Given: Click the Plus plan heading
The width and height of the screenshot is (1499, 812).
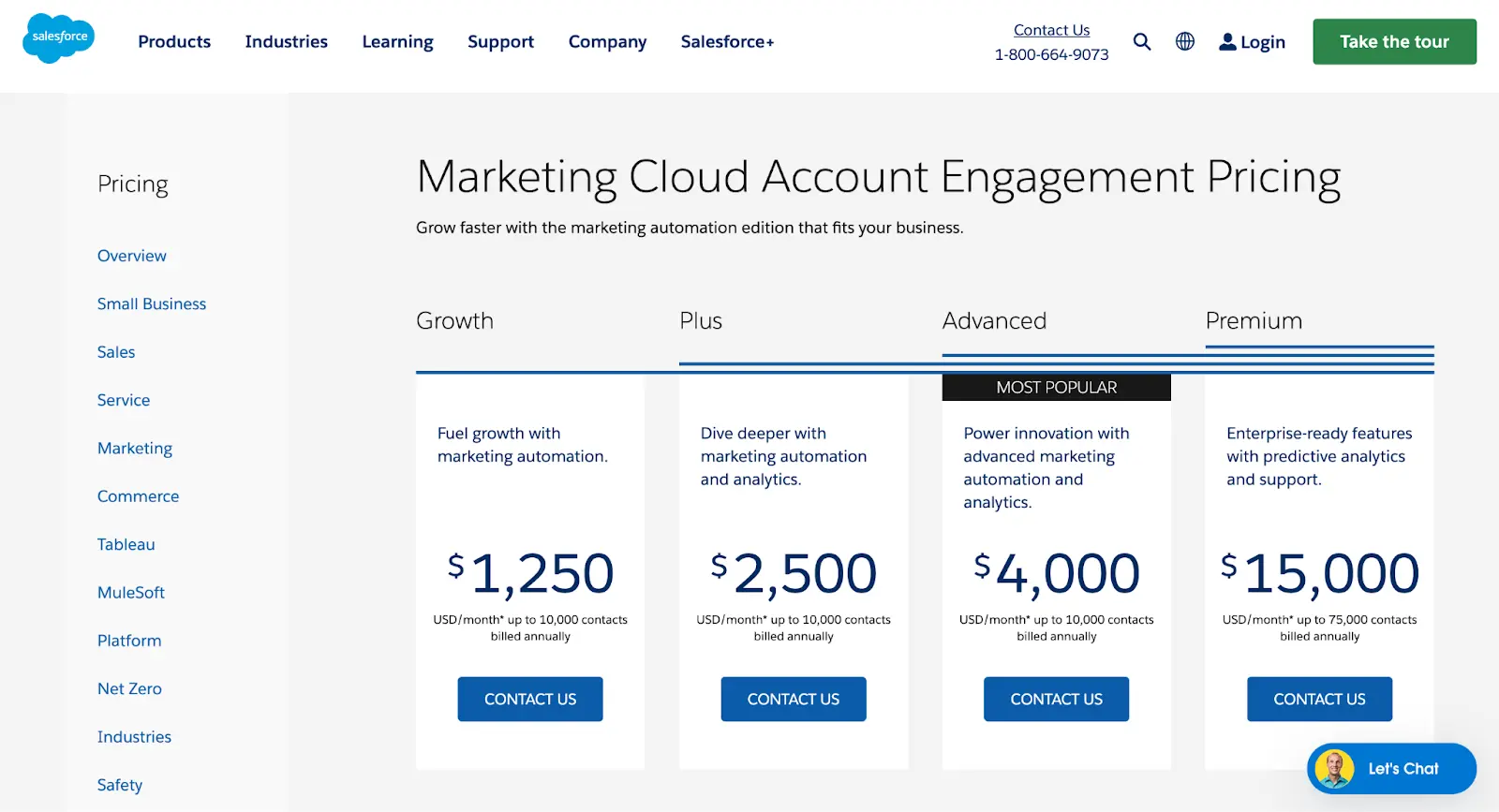Looking at the screenshot, I should (701, 321).
